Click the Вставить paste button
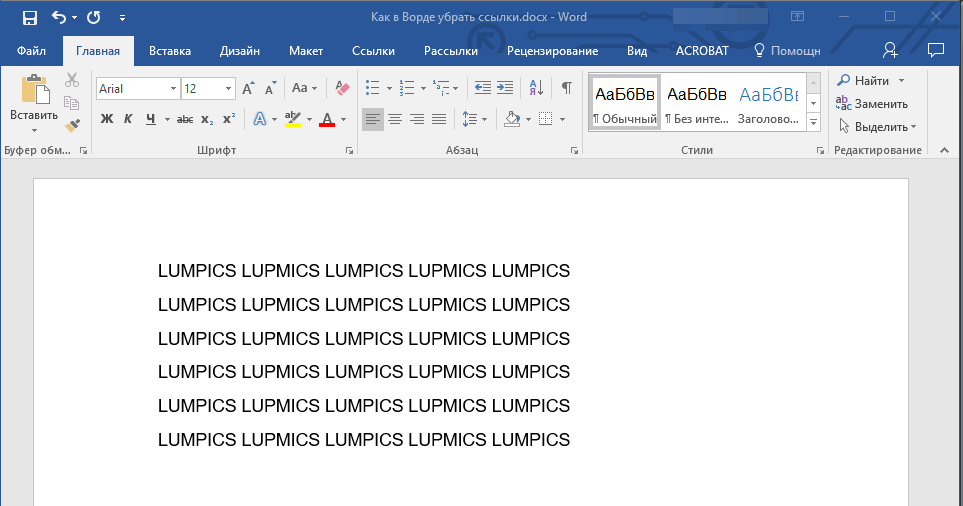The width and height of the screenshot is (963, 506). [x=34, y=100]
